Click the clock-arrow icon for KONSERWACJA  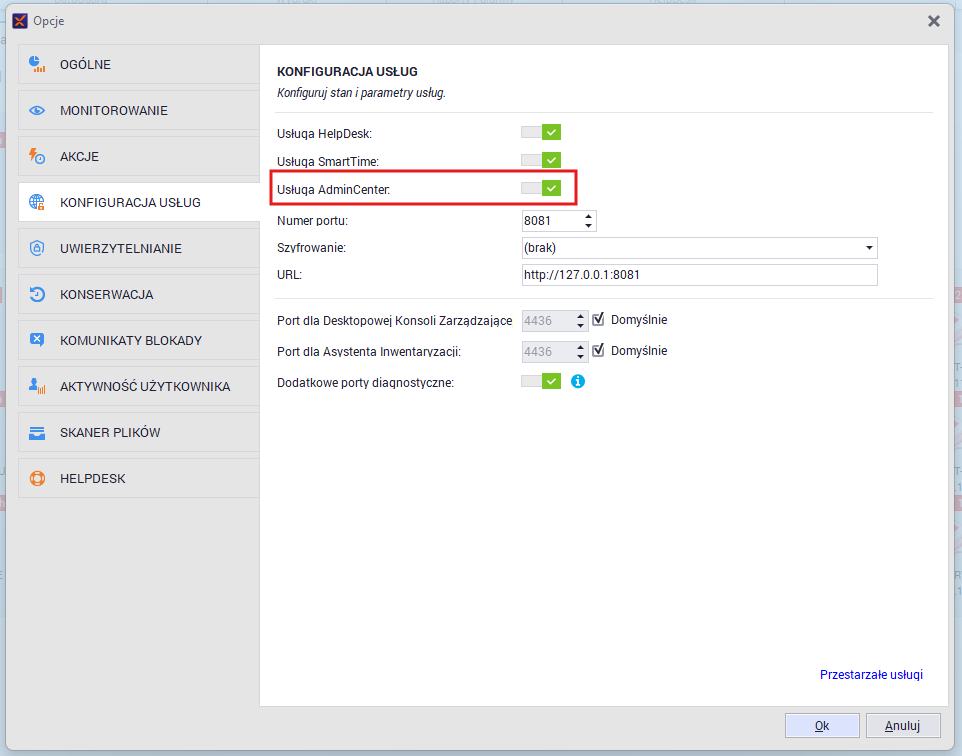tap(37, 294)
